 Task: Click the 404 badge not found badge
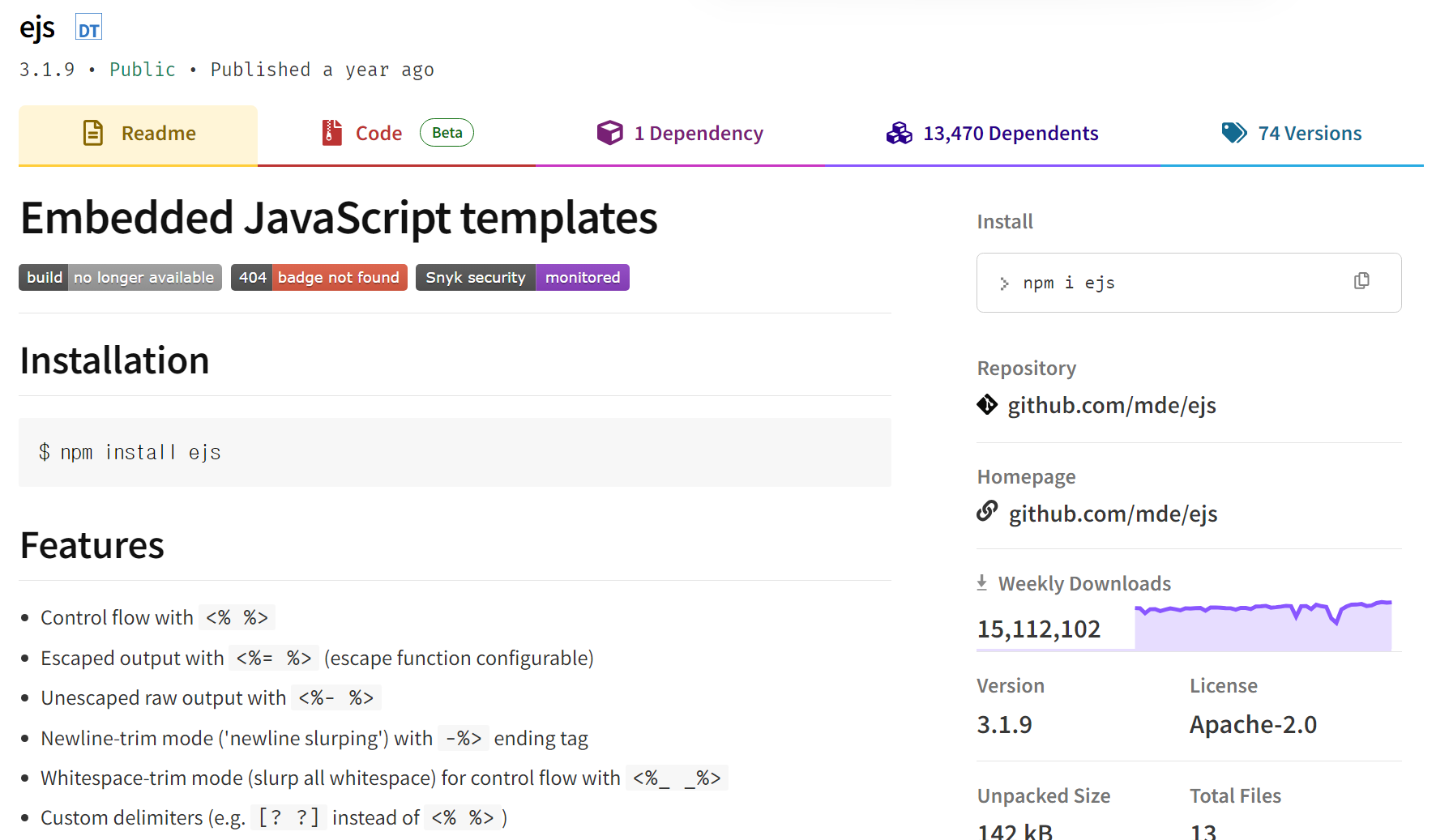coord(319,278)
